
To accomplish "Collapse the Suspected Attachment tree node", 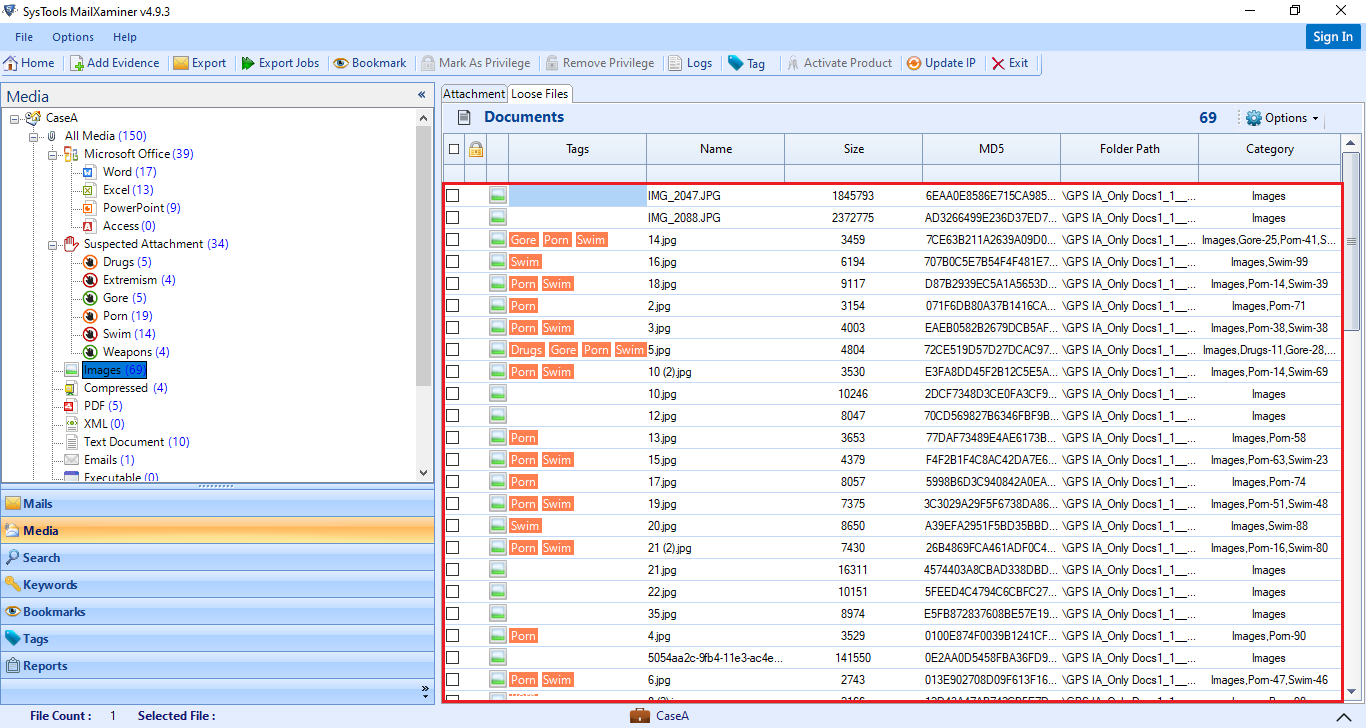I will point(52,244).
